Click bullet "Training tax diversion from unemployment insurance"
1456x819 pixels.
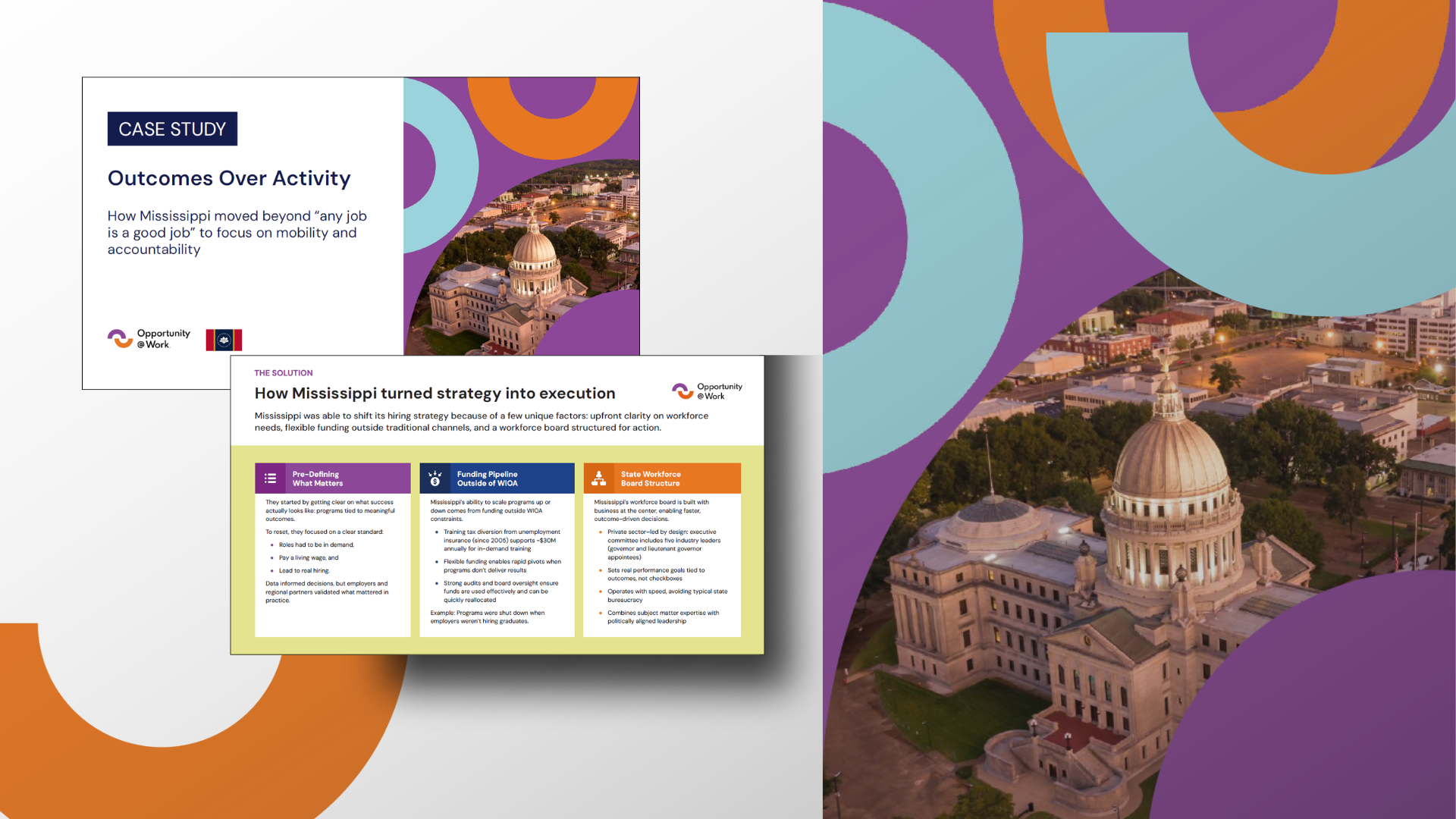tap(502, 540)
